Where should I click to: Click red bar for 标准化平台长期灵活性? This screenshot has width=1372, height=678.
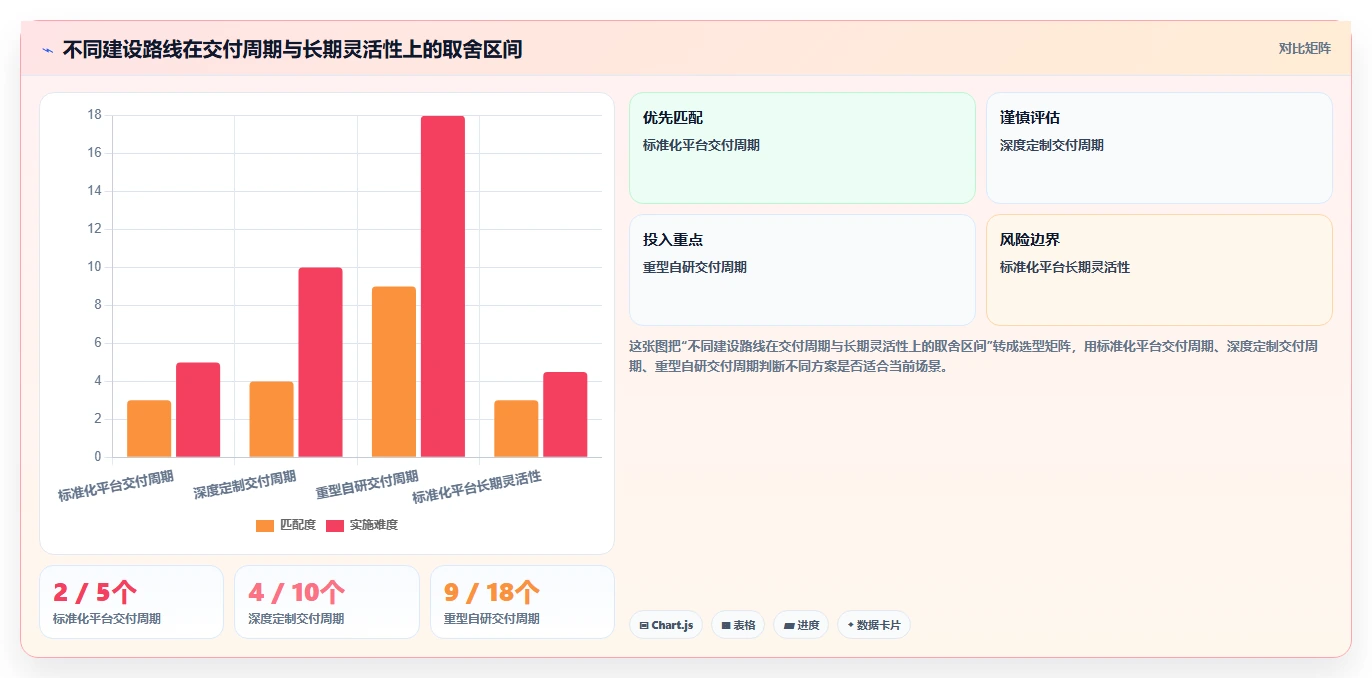[x=565, y=415]
